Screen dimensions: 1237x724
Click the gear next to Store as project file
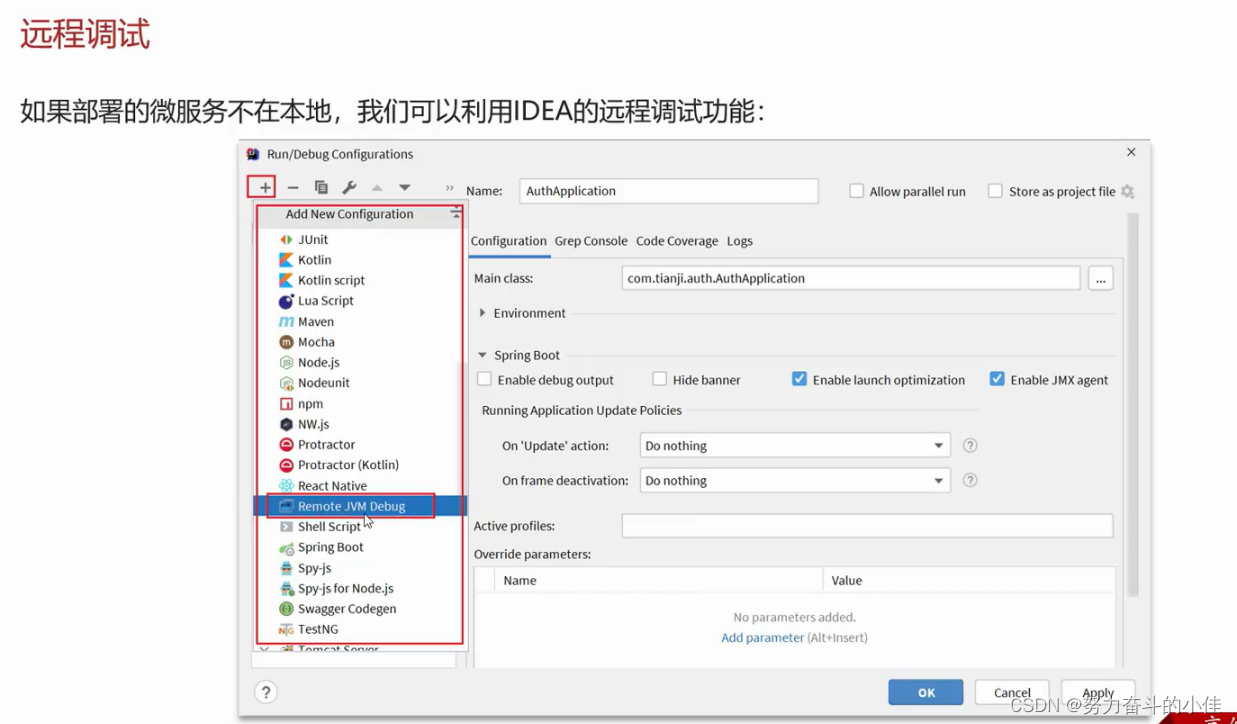point(1128,191)
